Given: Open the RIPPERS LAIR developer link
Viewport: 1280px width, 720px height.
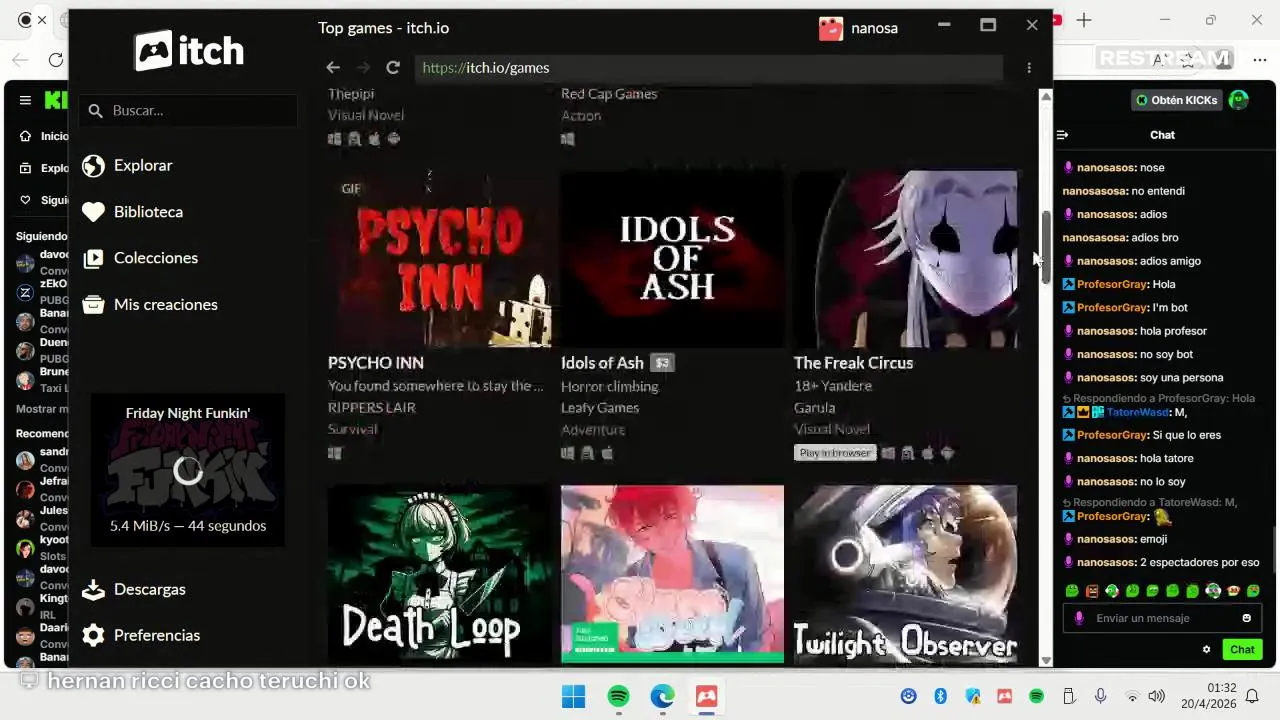Looking at the screenshot, I should [x=371, y=408].
